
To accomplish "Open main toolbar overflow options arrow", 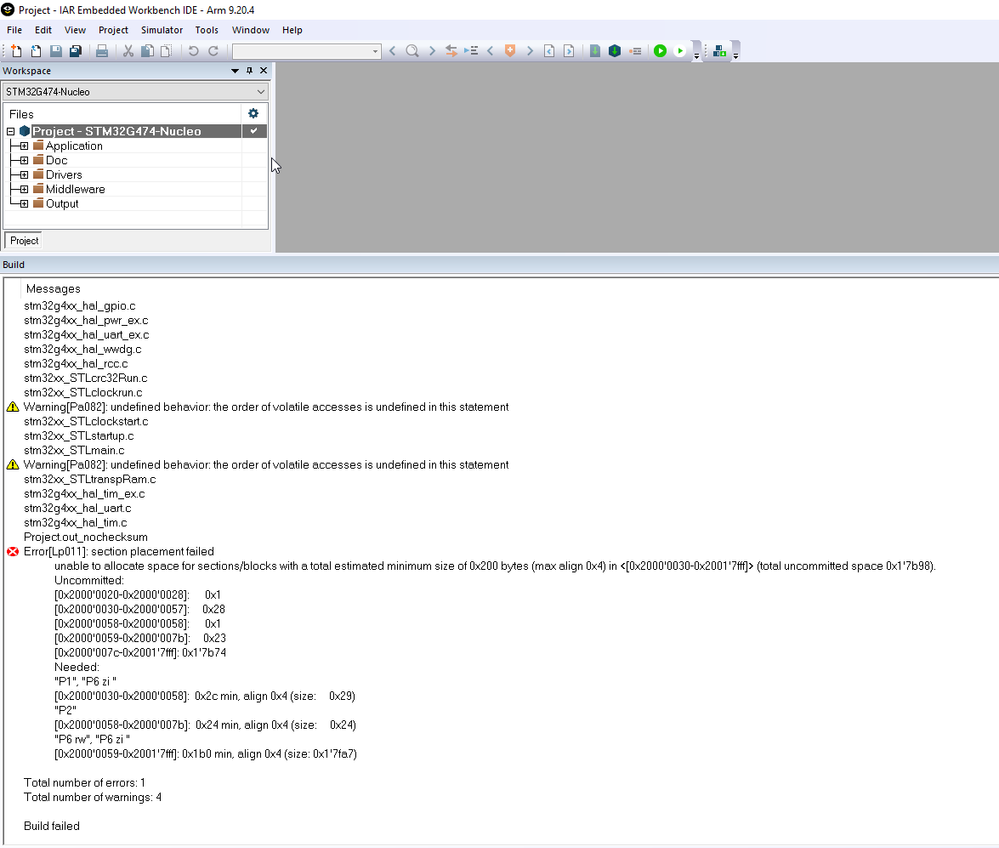I will click(x=696, y=54).
